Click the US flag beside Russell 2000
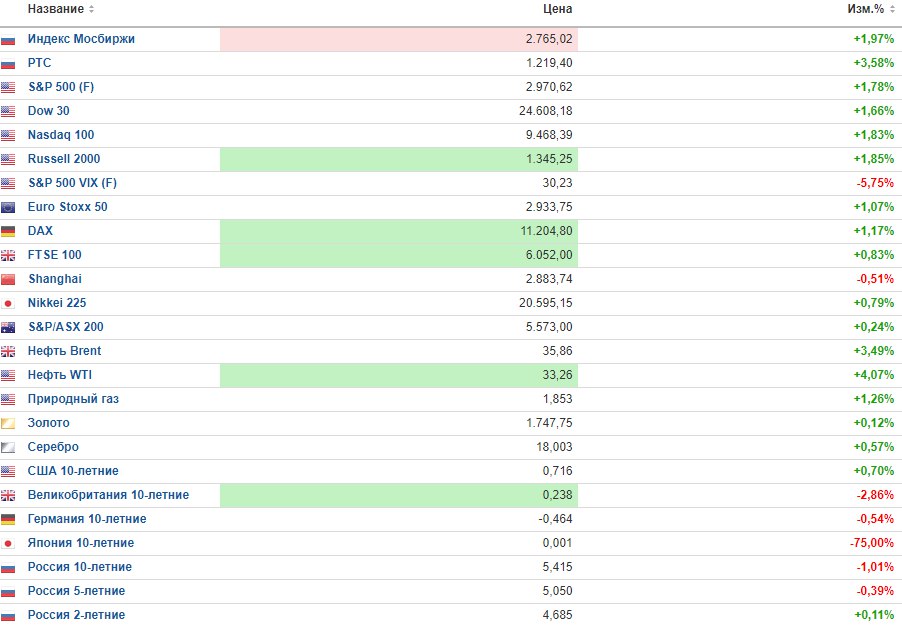 tap(8, 159)
